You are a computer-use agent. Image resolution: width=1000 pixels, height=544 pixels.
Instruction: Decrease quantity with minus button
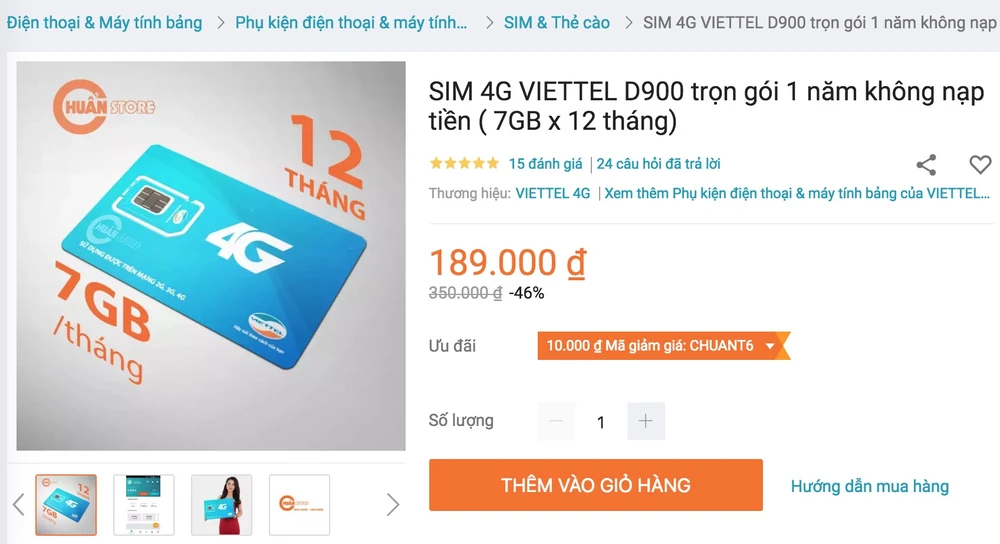click(x=556, y=421)
